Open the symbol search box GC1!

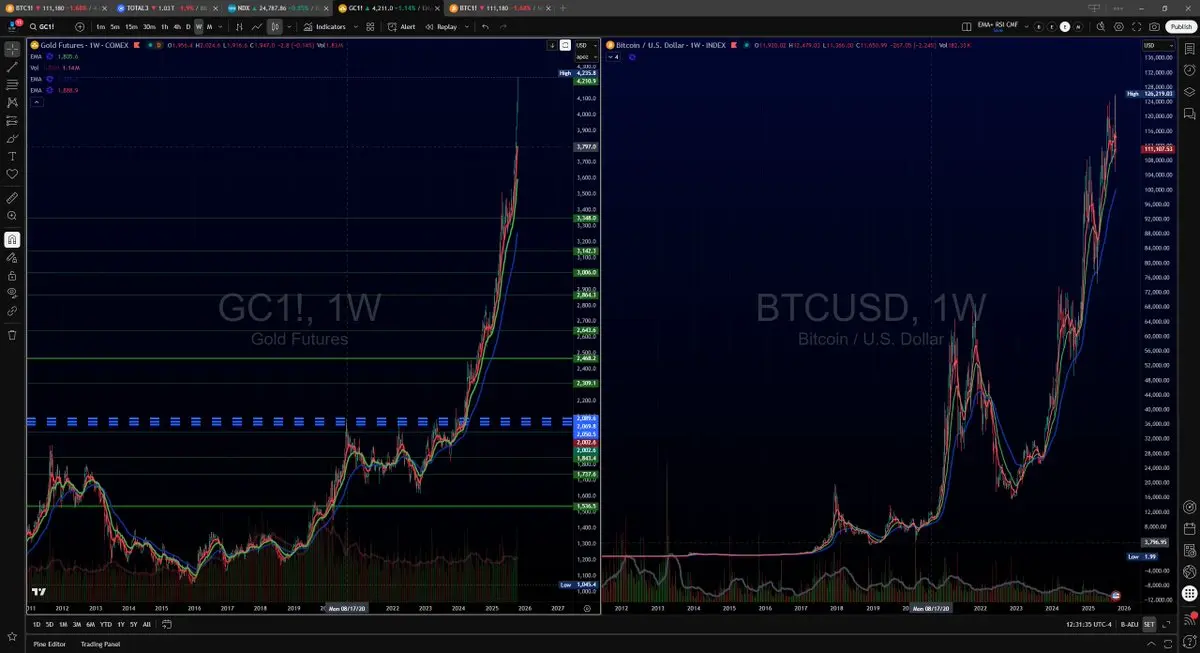(x=47, y=26)
